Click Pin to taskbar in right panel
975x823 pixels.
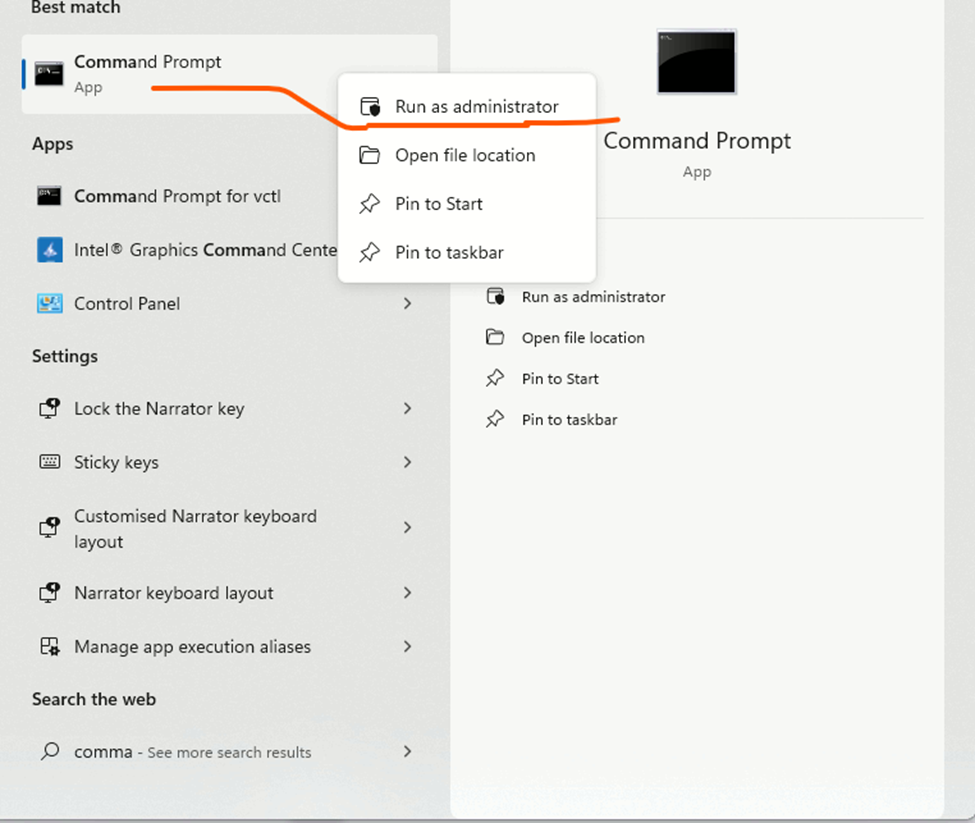[x=567, y=419]
